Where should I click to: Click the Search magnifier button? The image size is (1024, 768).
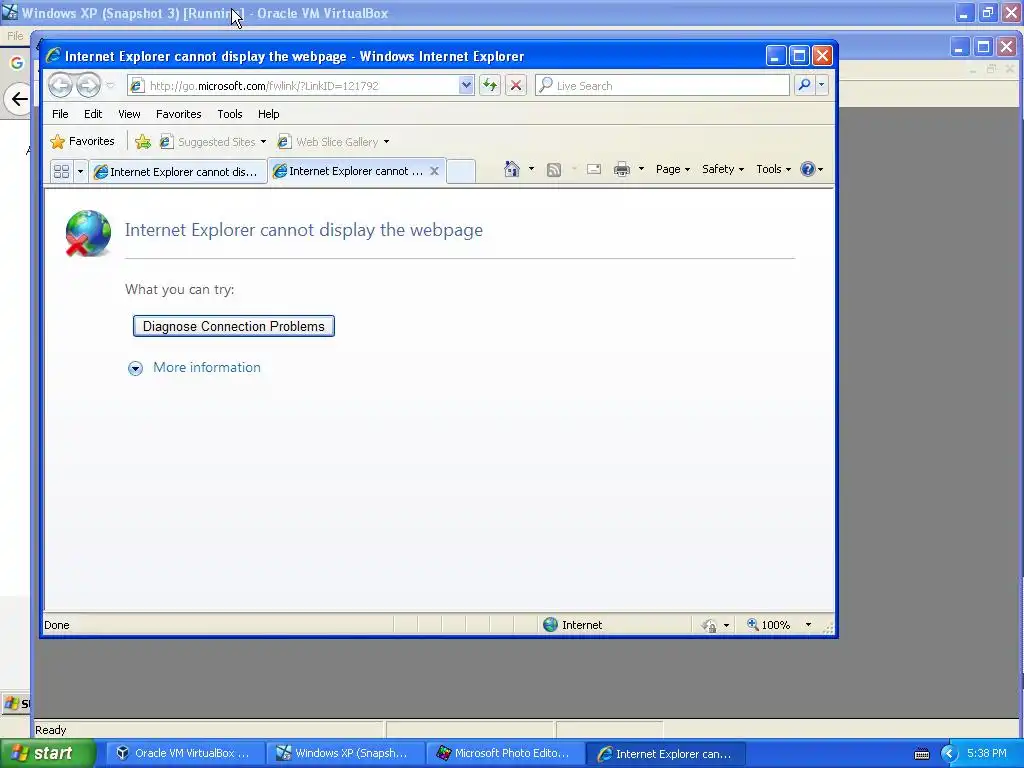pyautogui.click(x=805, y=86)
